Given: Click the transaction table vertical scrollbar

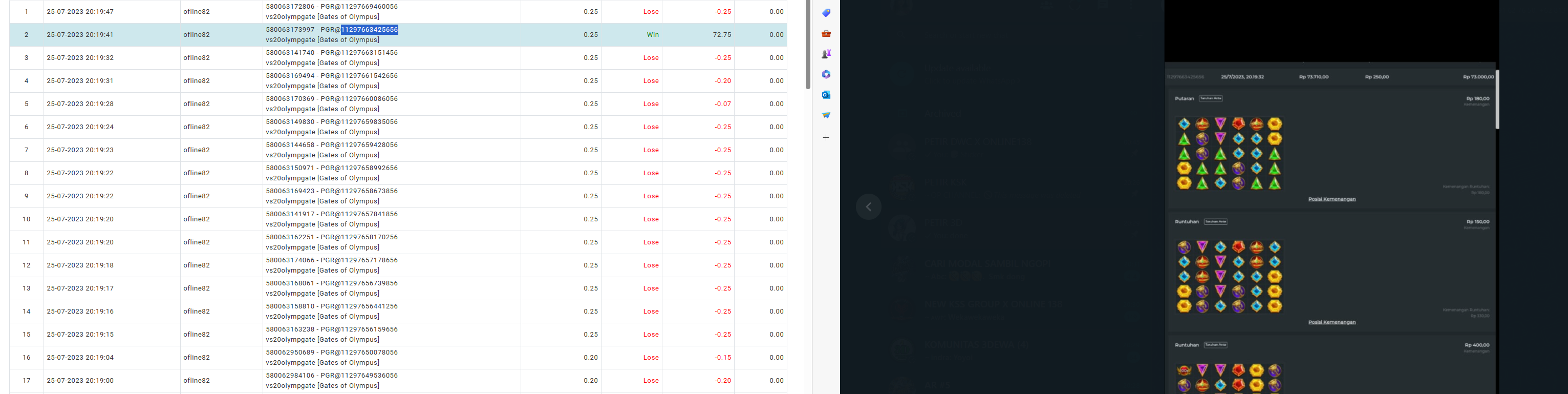Looking at the screenshot, I should point(808,45).
